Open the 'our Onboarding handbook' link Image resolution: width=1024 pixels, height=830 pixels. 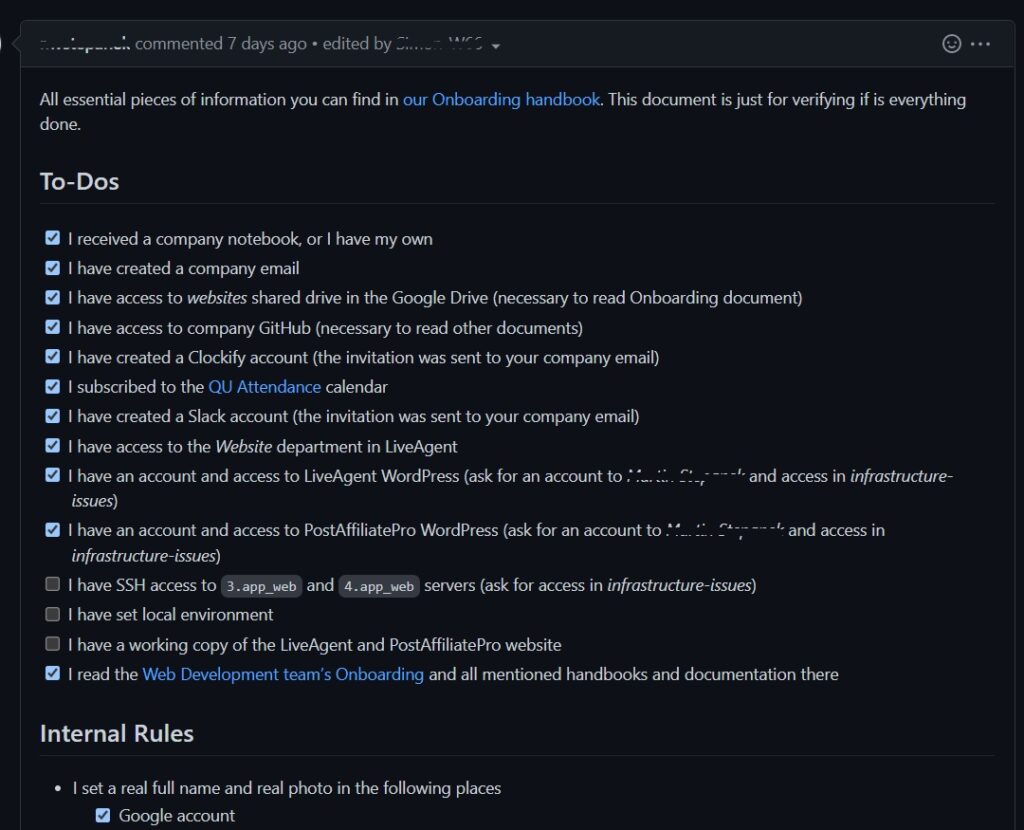(501, 99)
